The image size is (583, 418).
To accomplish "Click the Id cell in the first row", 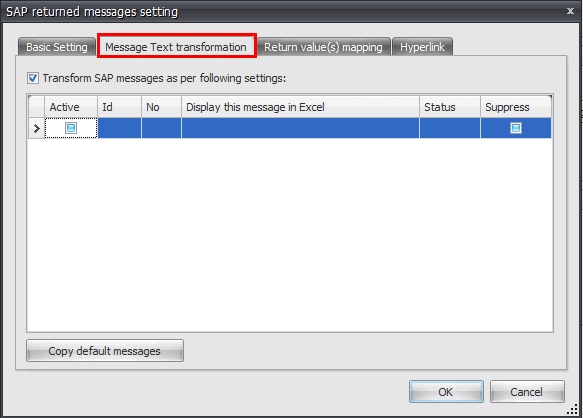I will (x=119, y=128).
